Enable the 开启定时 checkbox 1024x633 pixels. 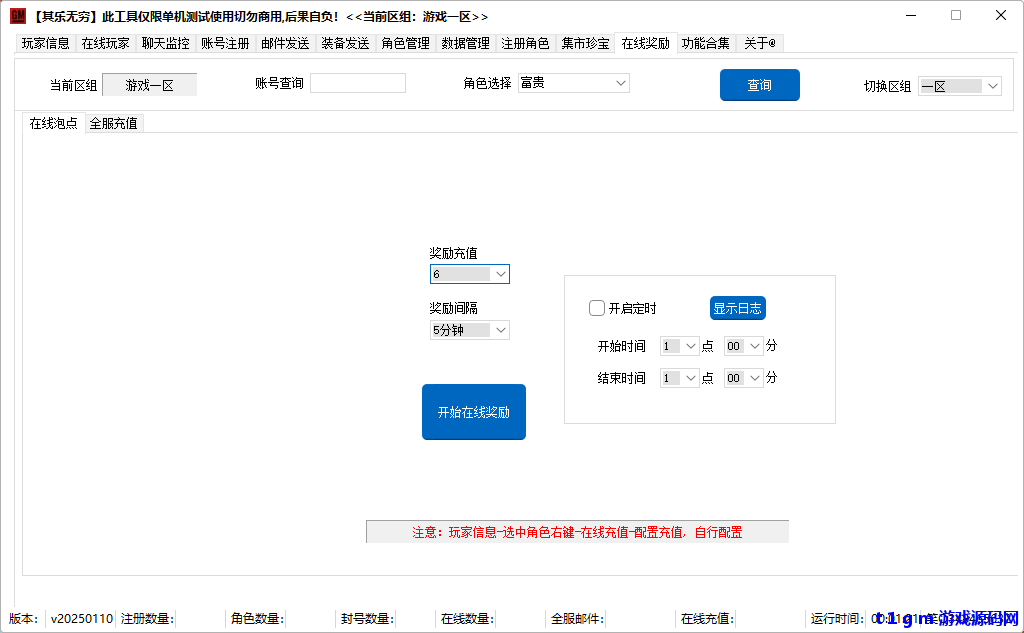tap(596, 308)
